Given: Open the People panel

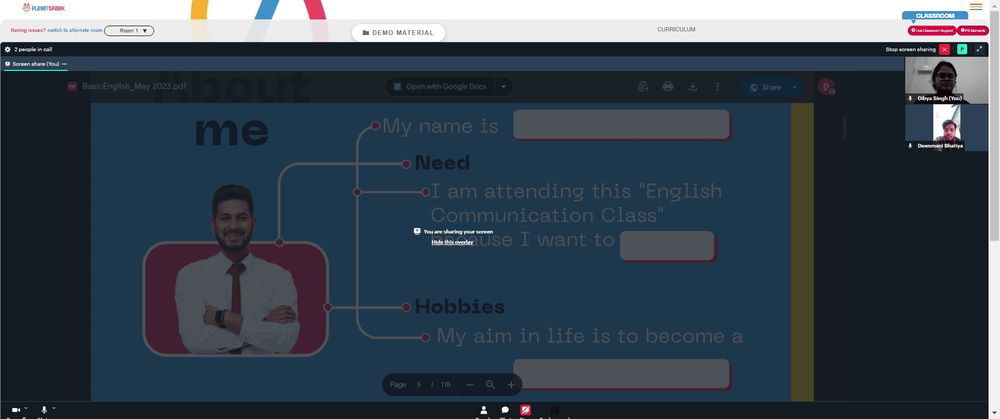Looking at the screenshot, I should tap(484, 410).
